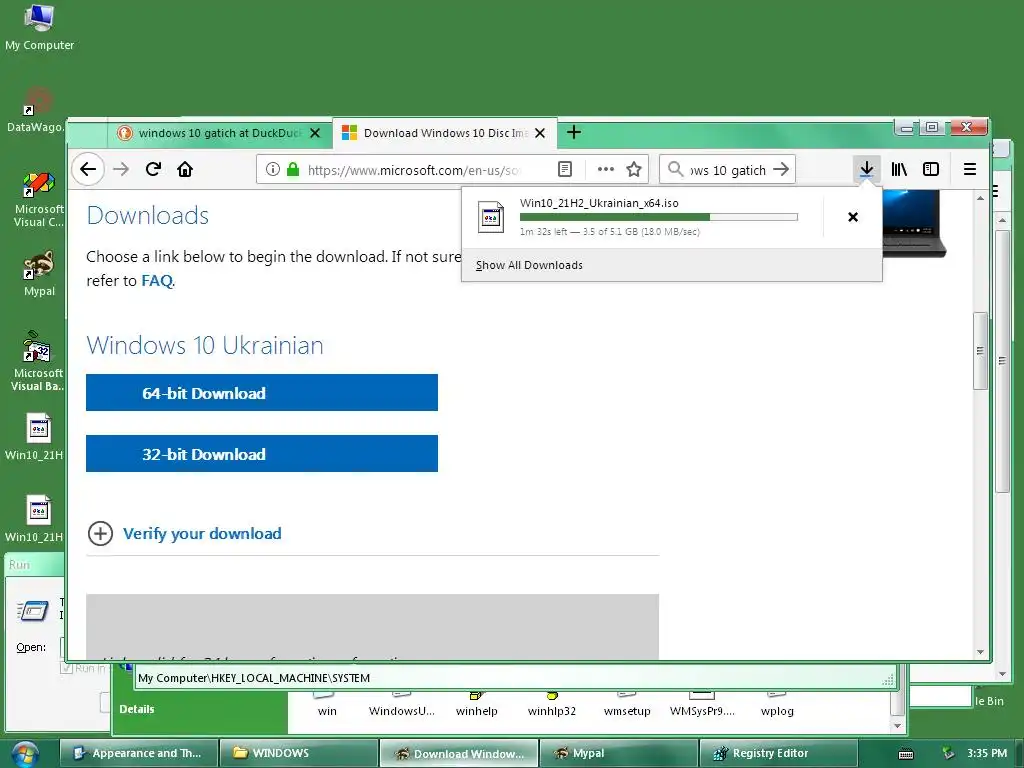The height and width of the screenshot is (768, 1024).
Task: Select Microsoft Visual C desktop icon
Action: tap(39, 200)
